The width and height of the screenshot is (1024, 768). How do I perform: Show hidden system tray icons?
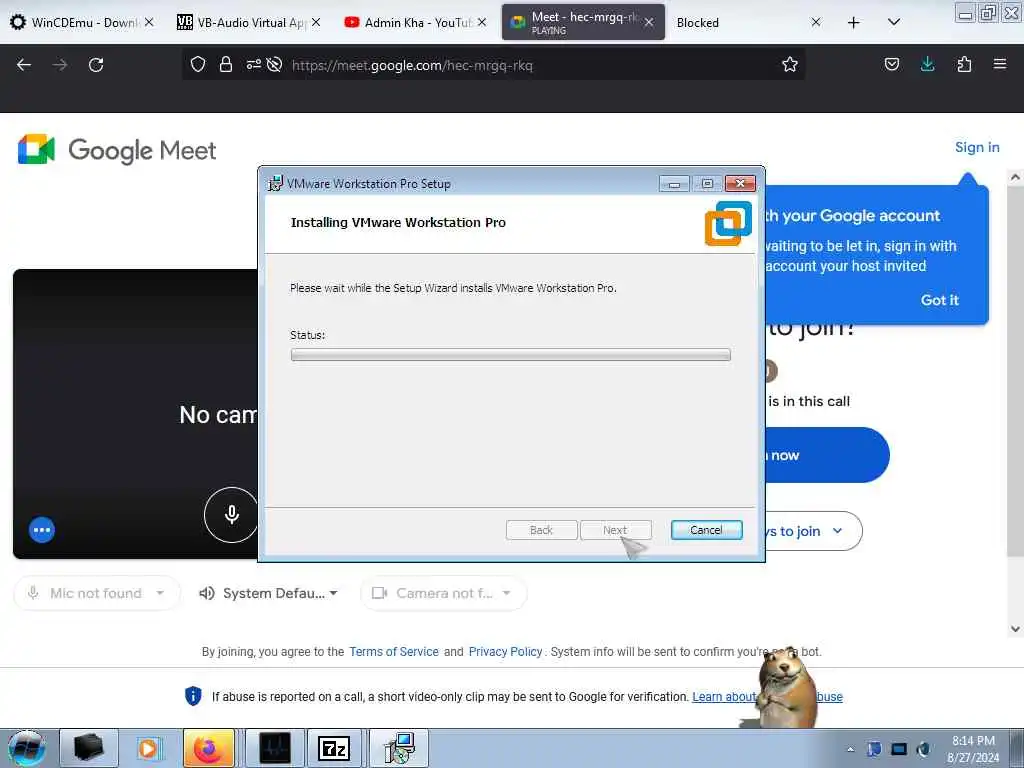tap(850, 749)
